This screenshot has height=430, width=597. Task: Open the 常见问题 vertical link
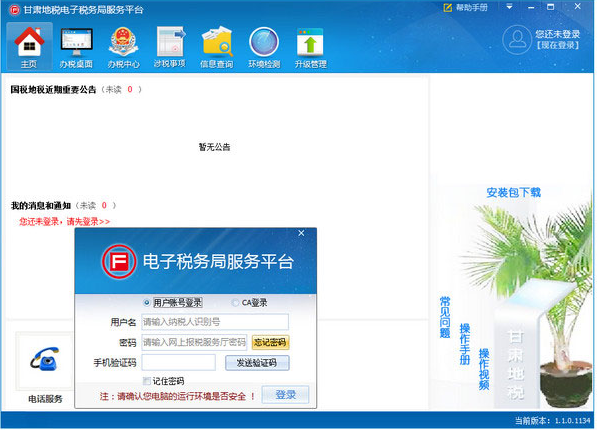[x=445, y=317]
